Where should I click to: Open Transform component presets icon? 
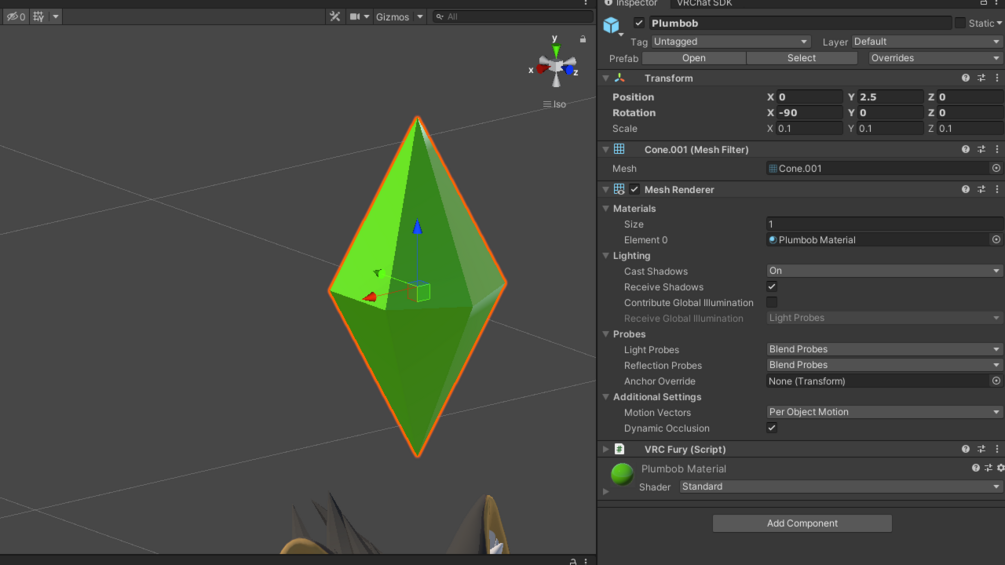981,78
